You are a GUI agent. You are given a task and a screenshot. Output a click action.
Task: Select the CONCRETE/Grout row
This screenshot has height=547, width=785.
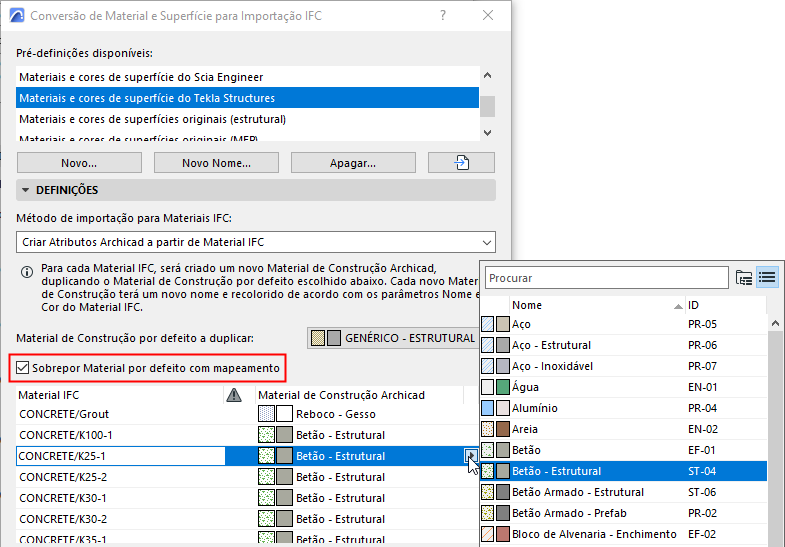click(247, 414)
